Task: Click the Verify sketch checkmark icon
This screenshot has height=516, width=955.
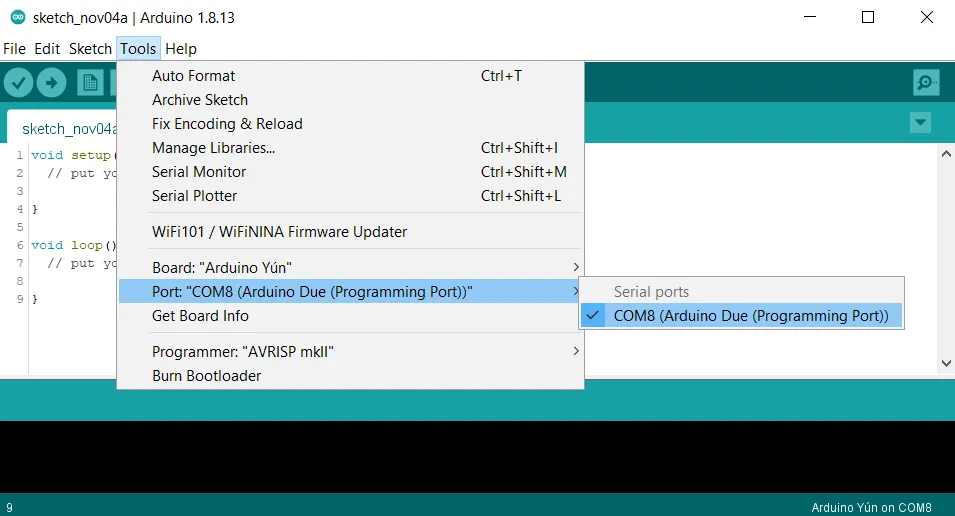Action: [18, 83]
